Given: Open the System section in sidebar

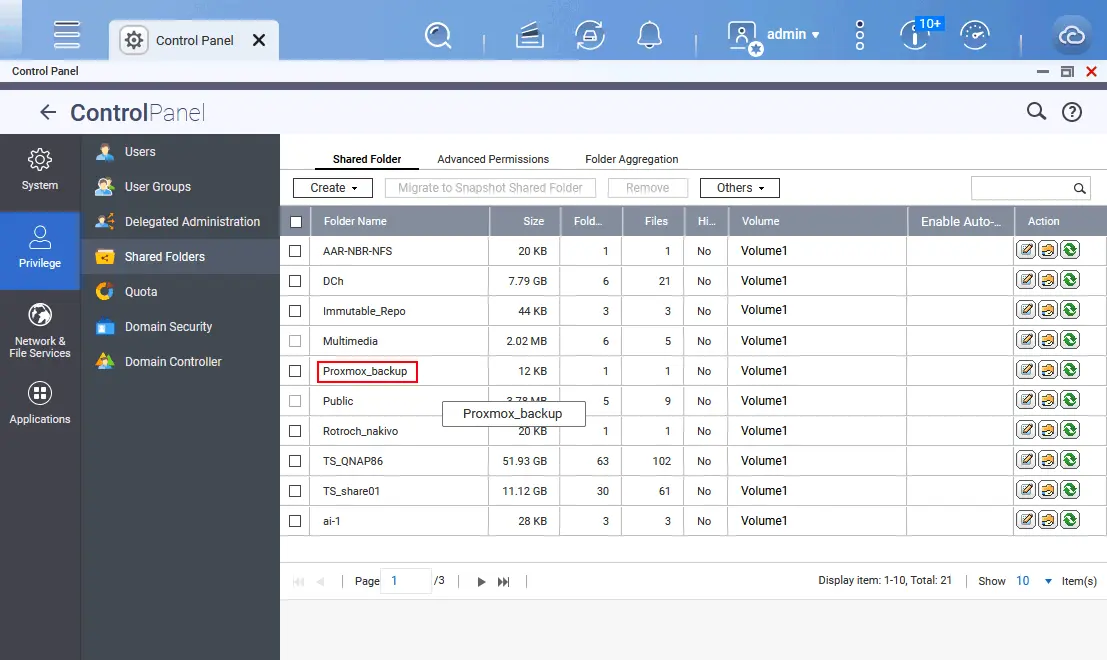Looking at the screenshot, I should (40, 170).
